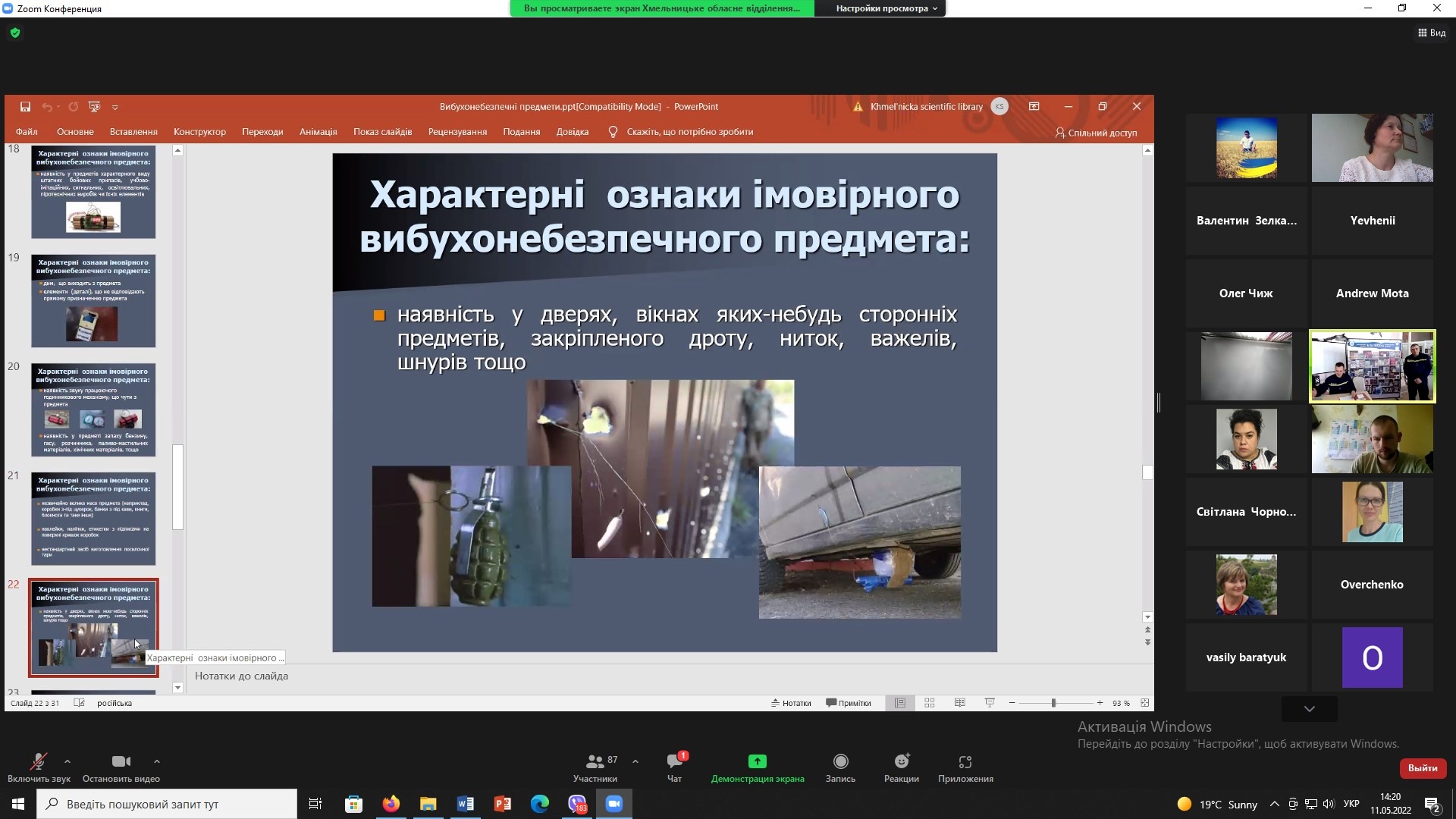This screenshot has width=1456, height=819.
Task: Open the Приложения apps panel
Action: (965, 762)
